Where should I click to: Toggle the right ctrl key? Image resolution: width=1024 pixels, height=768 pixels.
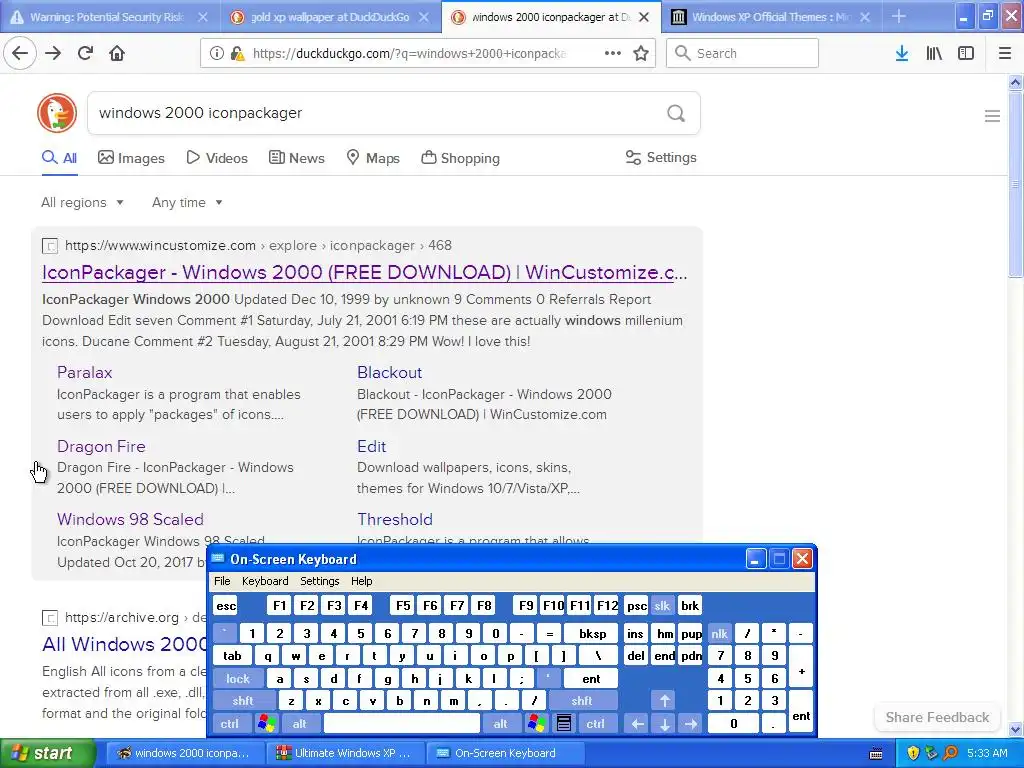(596, 724)
